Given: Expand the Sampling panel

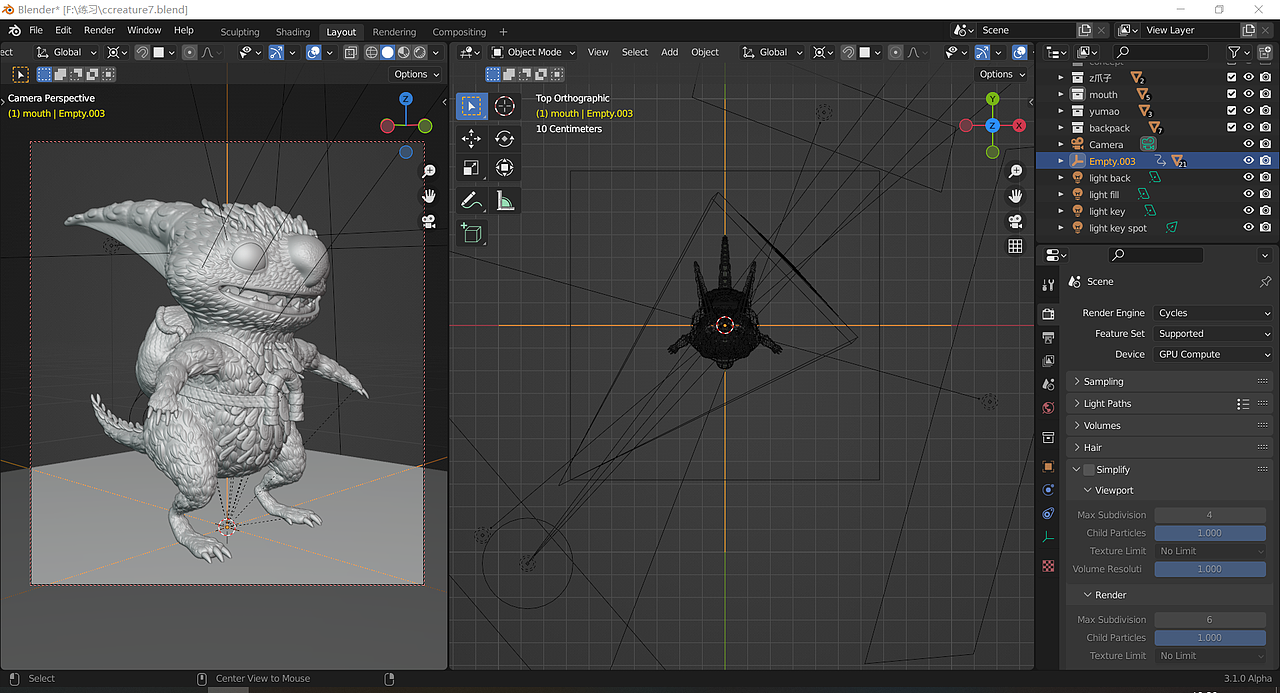Looking at the screenshot, I should 1103,382.
